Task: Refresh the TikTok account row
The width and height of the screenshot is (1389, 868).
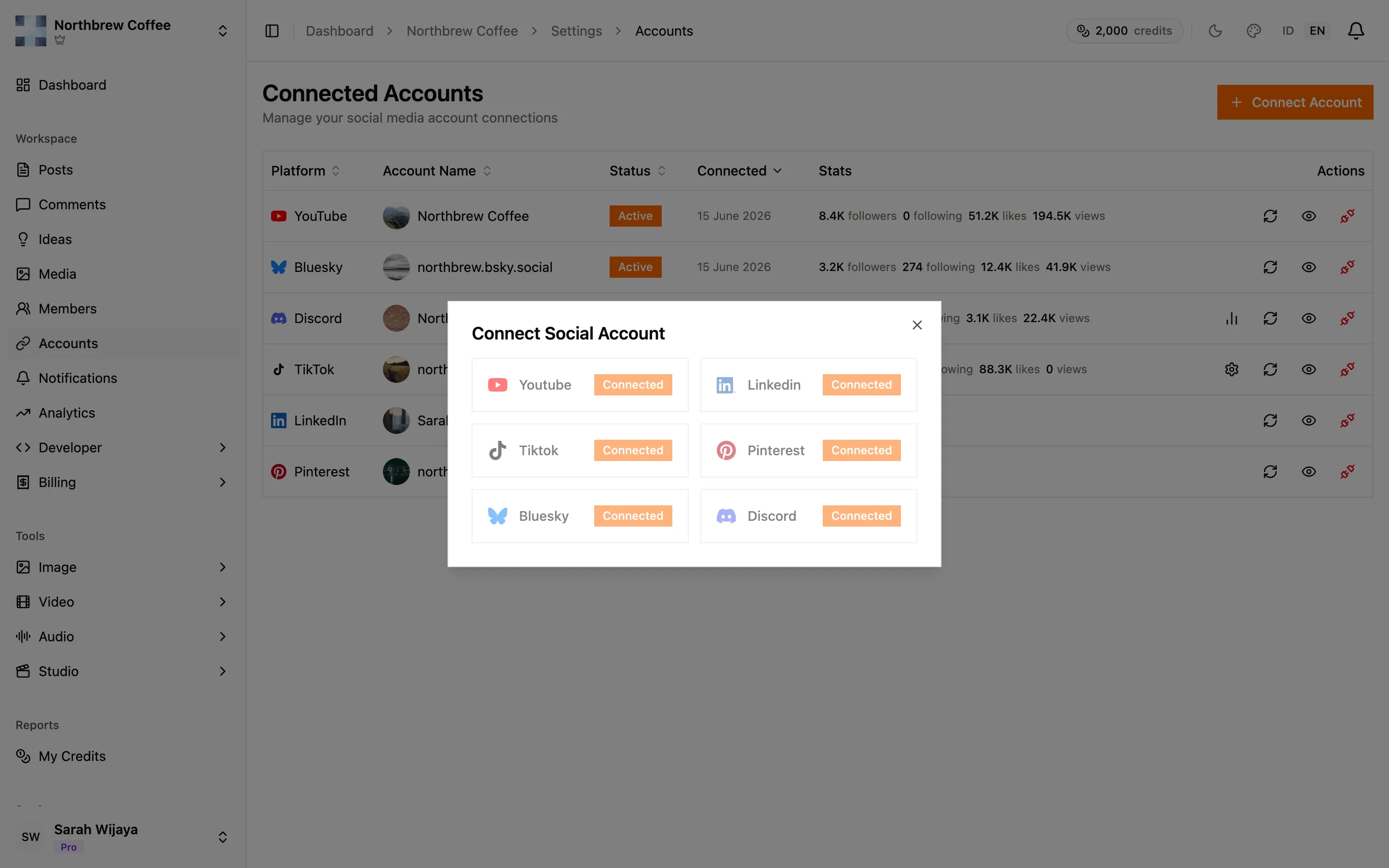Action: pyautogui.click(x=1270, y=369)
